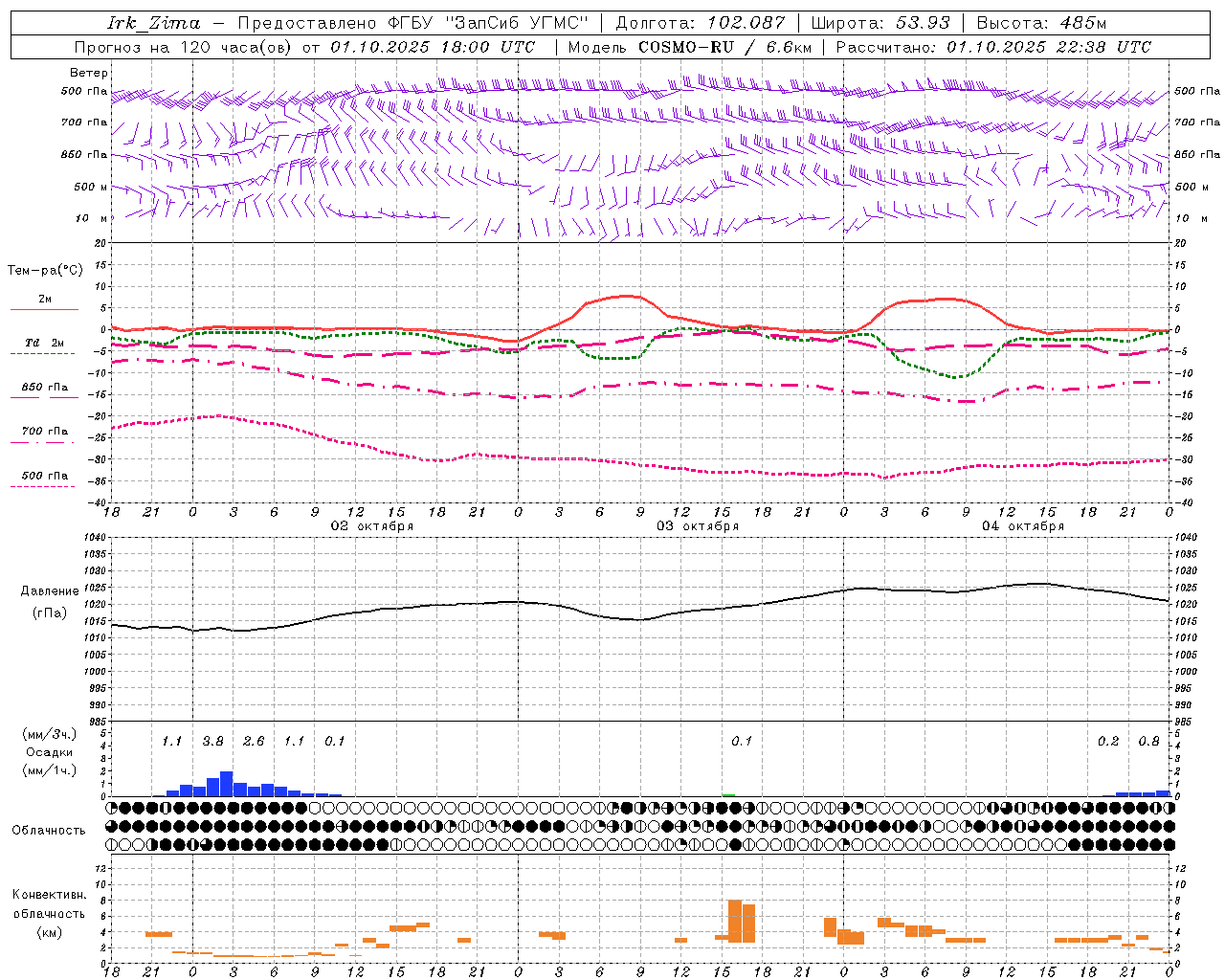Click the Td 2м dew point legend entry
This screenshot has height=980, width=1225.
click(44, 343)
